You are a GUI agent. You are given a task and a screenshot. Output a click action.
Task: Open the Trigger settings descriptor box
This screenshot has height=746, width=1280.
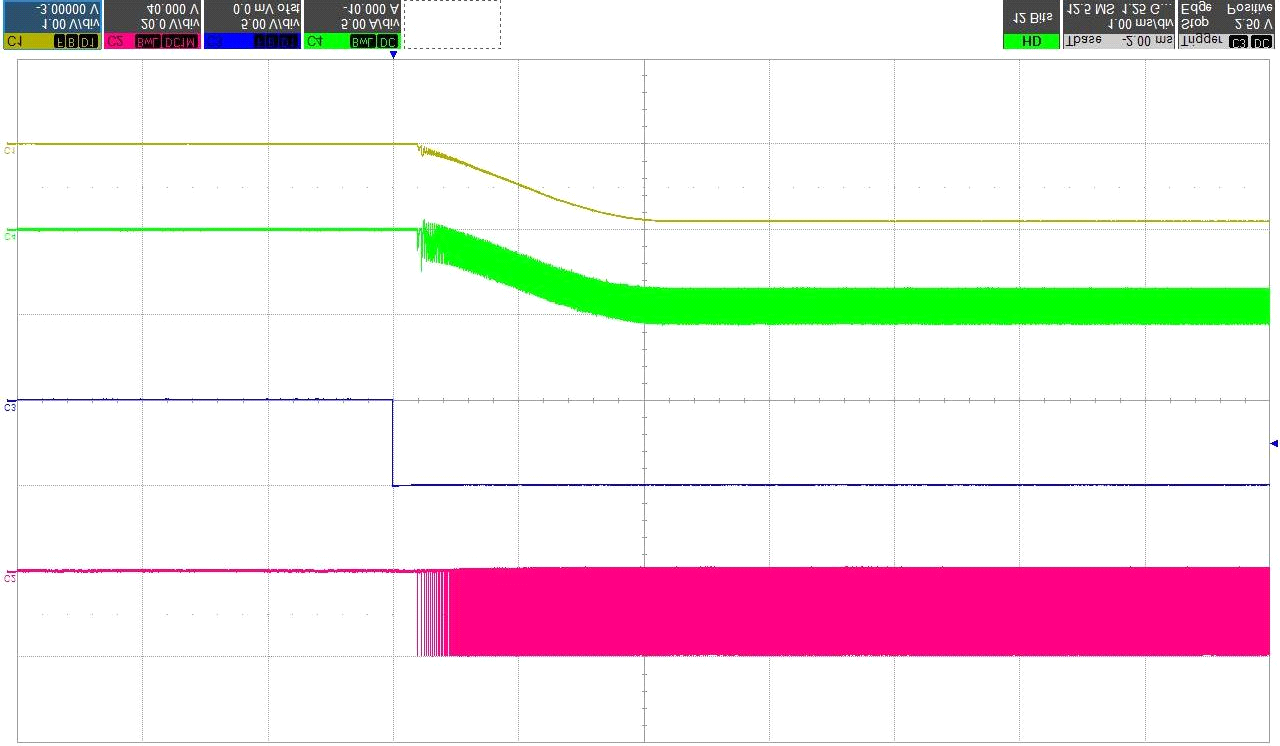pos(1227,25)
